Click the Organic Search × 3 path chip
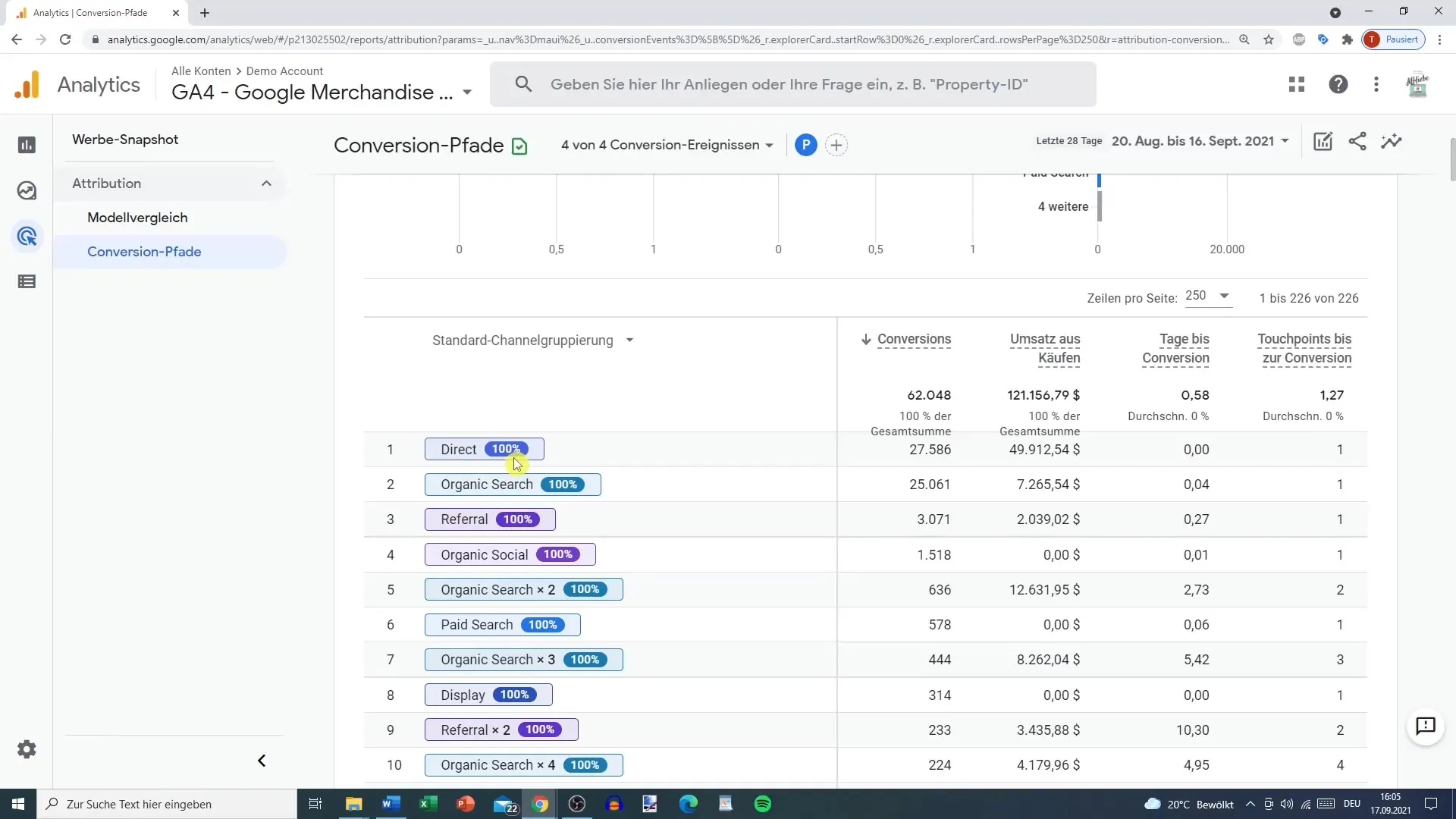1456x819 pixels. tap(524, 660)
